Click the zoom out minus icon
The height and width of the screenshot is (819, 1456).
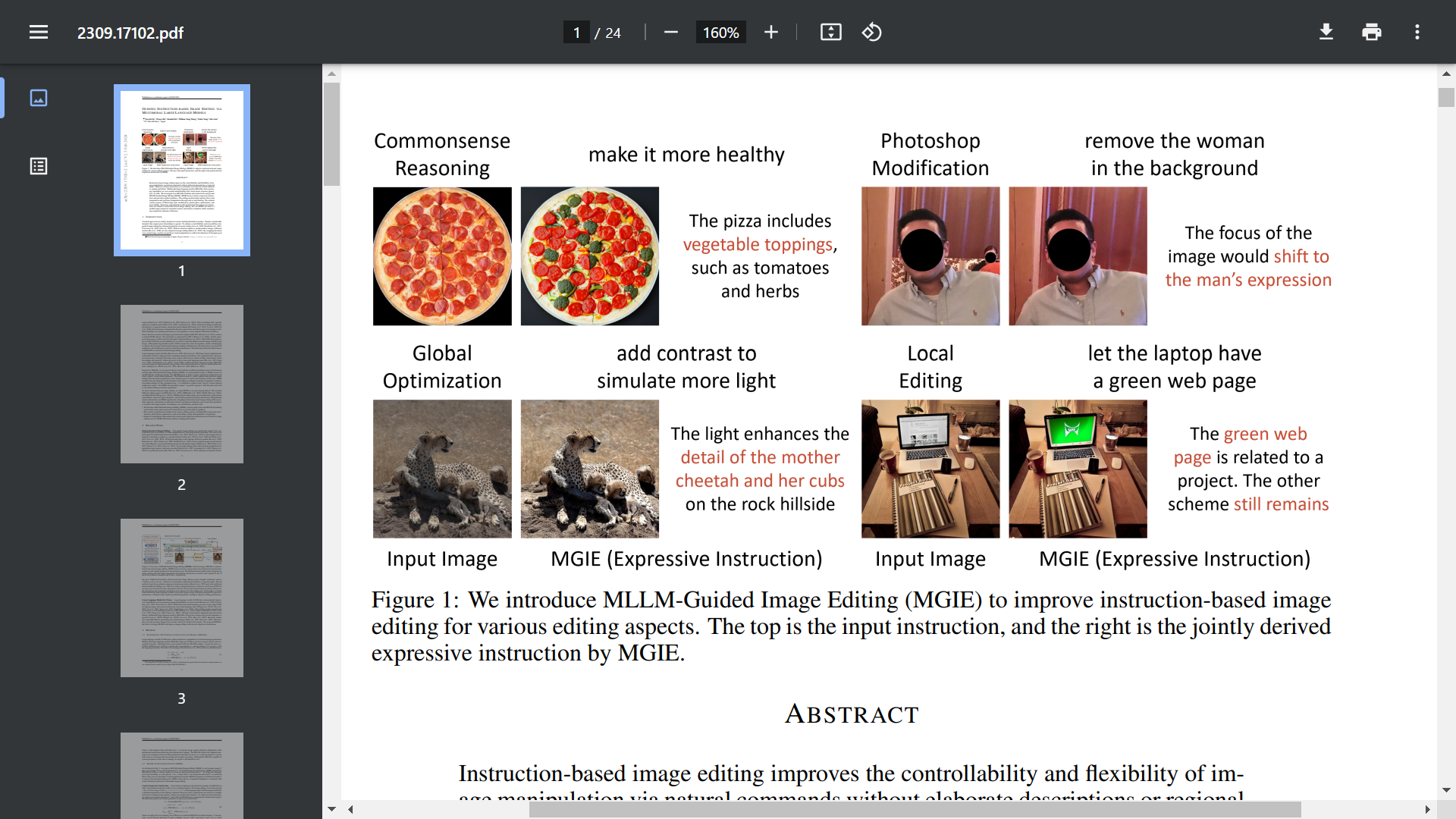670,33
